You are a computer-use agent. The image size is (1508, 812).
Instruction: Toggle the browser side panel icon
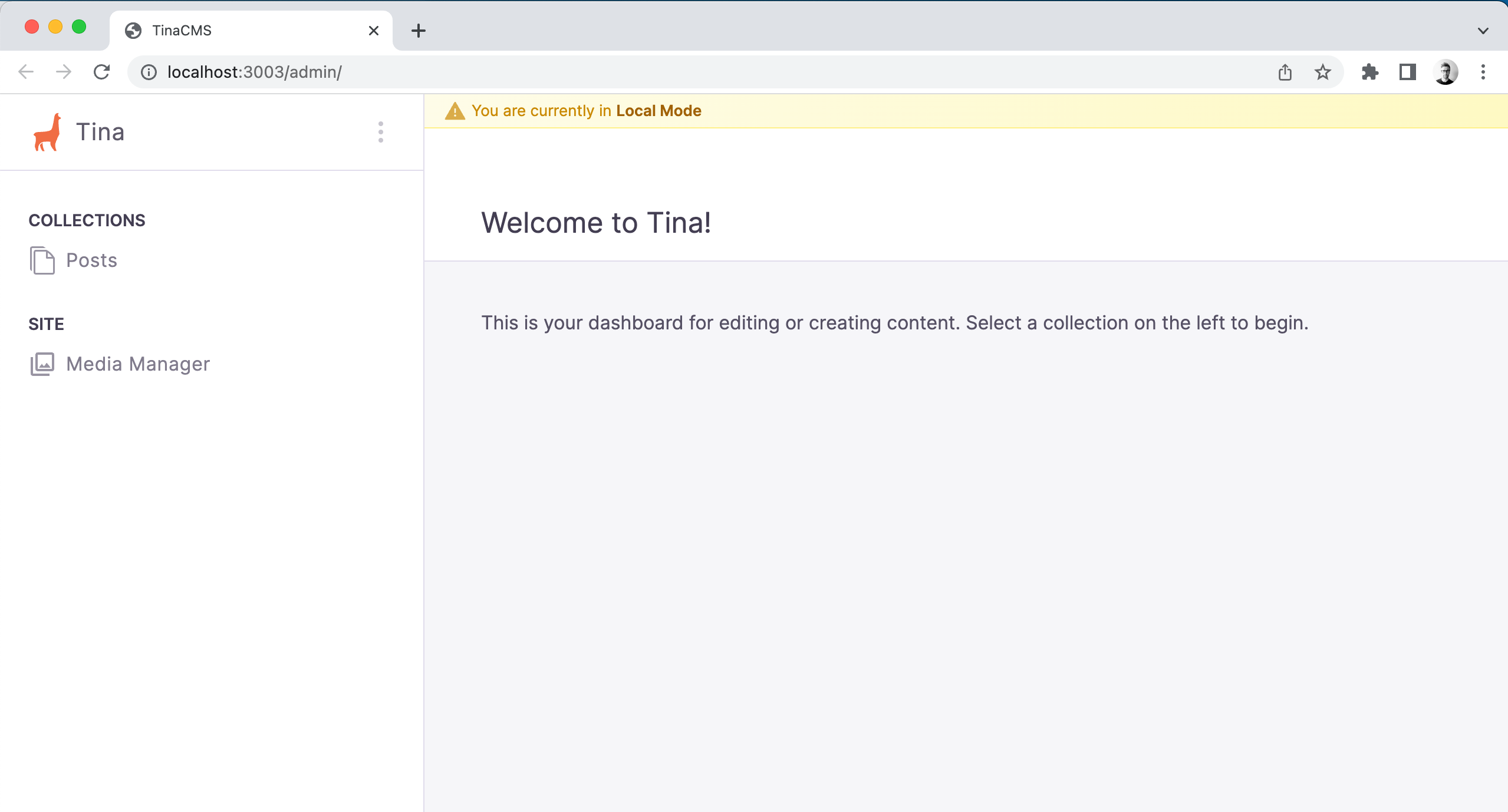(1408, 72)
